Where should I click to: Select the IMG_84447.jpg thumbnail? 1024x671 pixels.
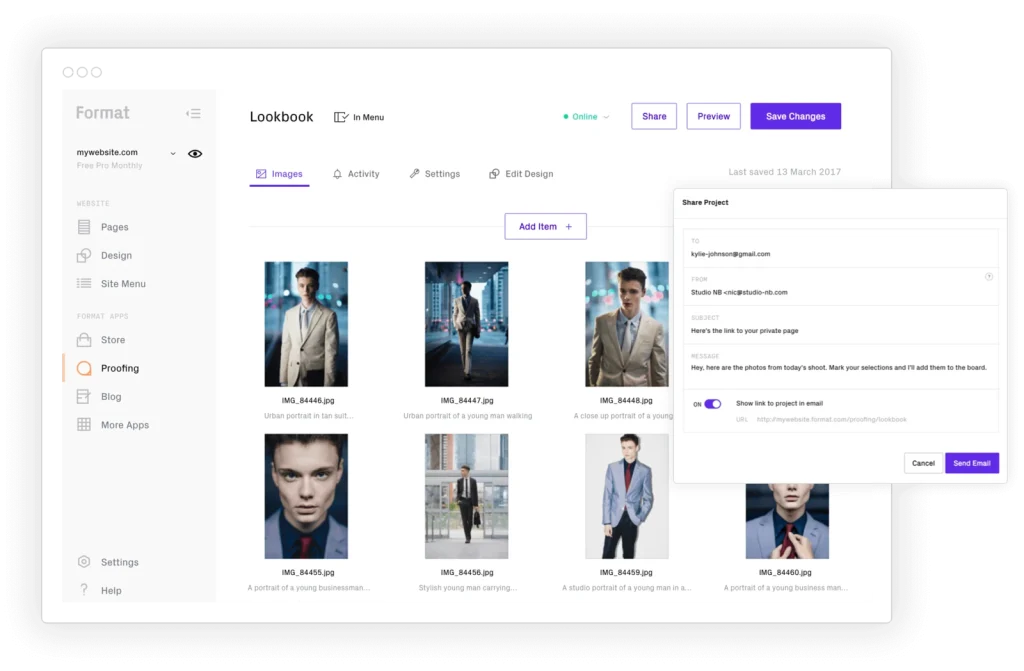tap(466, 324)
